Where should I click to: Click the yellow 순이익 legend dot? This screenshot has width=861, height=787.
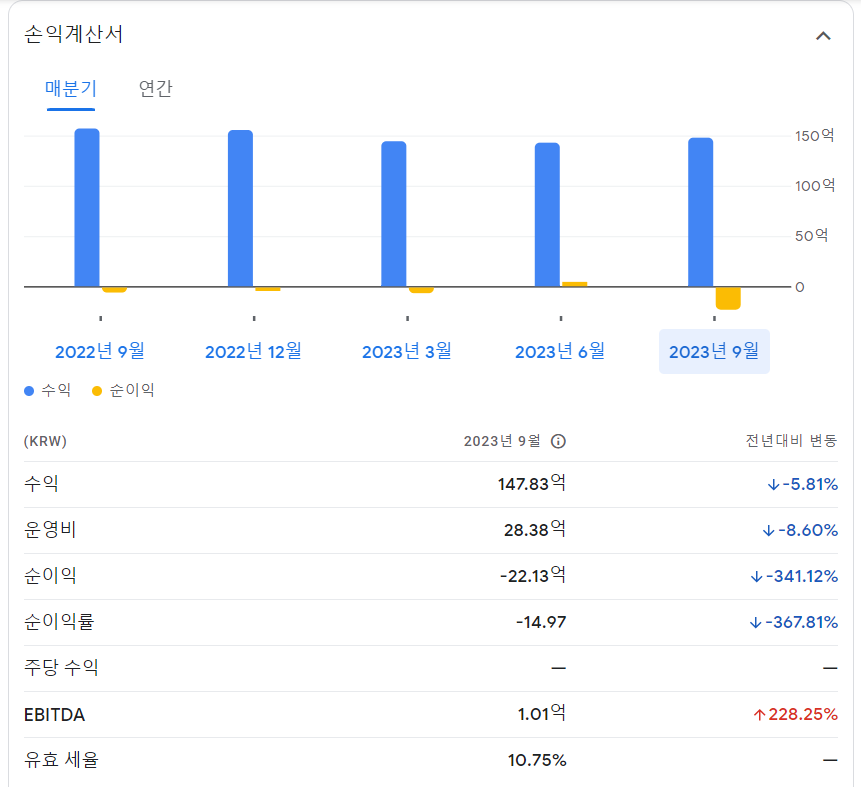click(97, 390)
